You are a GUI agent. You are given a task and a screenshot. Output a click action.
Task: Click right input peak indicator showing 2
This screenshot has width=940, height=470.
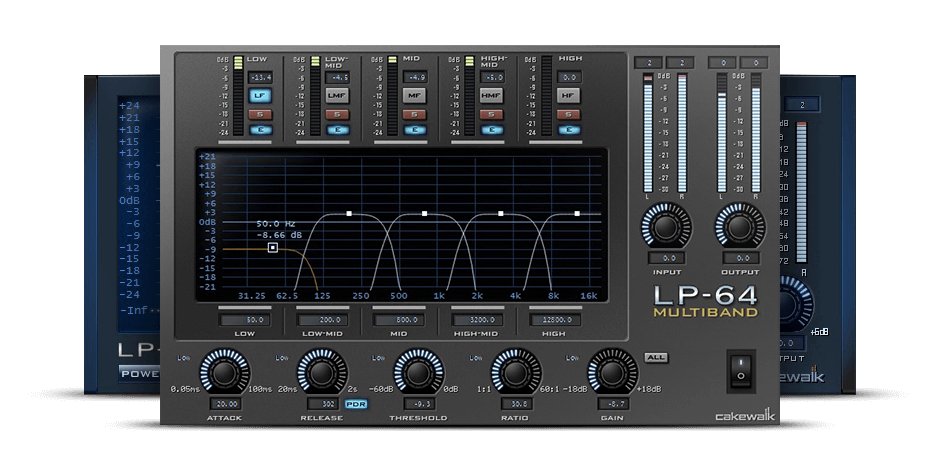(x=680, y=63)
